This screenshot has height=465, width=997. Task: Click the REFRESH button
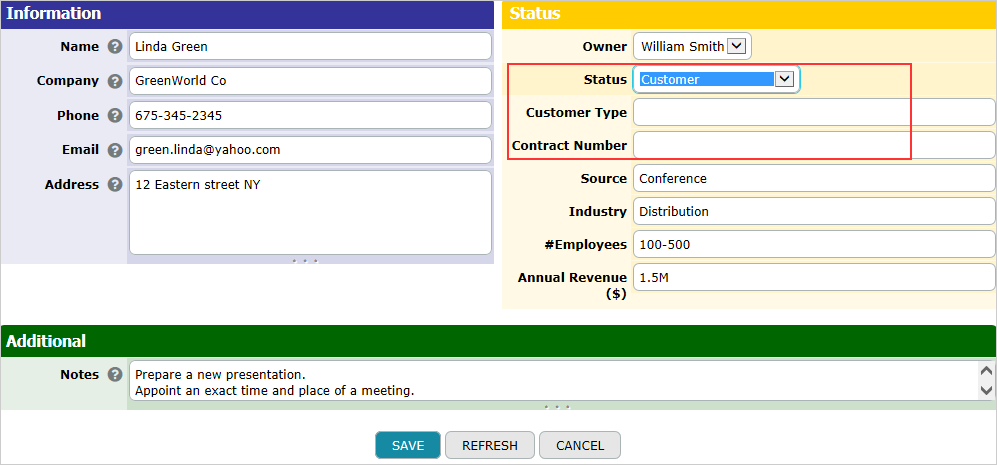(490, 445)
